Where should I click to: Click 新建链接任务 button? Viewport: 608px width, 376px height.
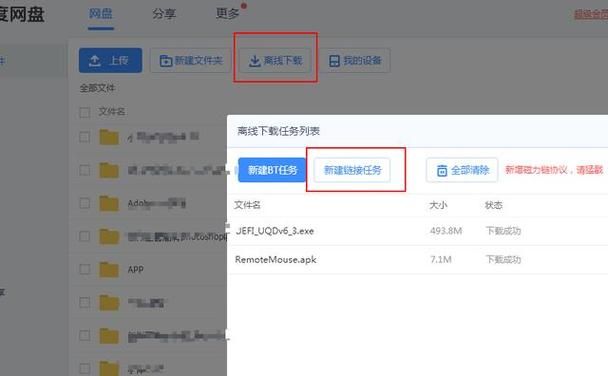[x=352, y=170]
